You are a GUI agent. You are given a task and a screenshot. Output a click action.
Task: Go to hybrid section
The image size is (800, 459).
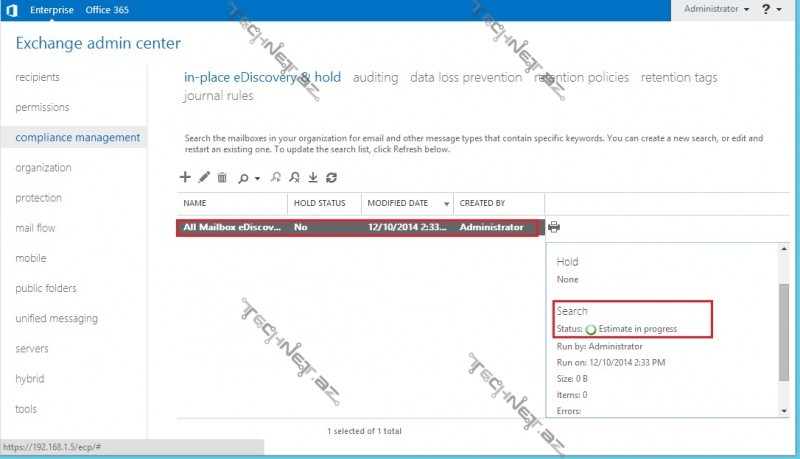(30, 378)
